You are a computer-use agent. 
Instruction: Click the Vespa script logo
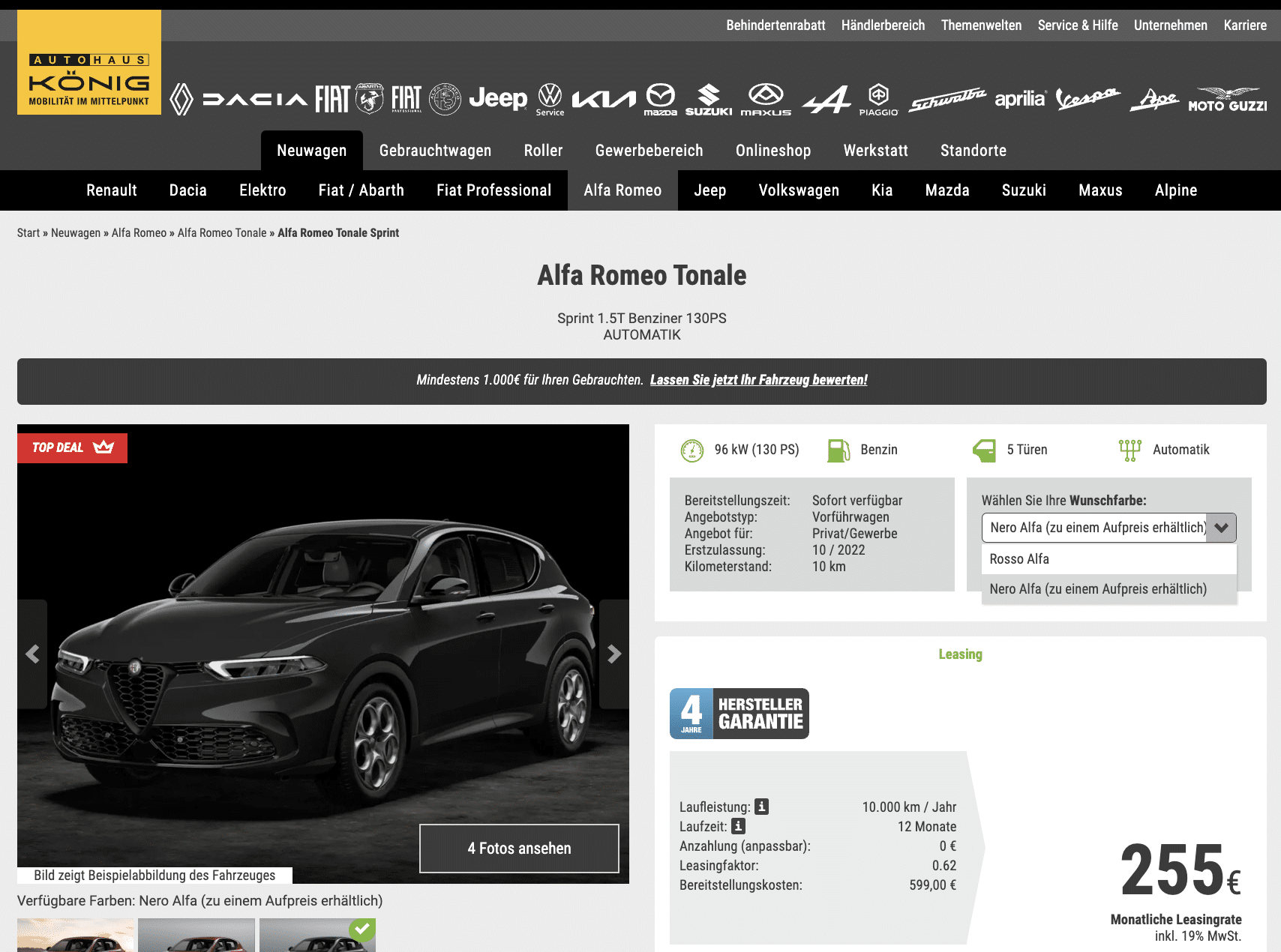1087,98
